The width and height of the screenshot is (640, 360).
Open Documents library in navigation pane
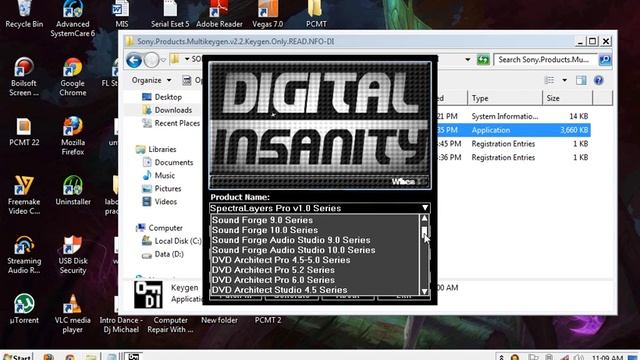(x=167, y=162)
